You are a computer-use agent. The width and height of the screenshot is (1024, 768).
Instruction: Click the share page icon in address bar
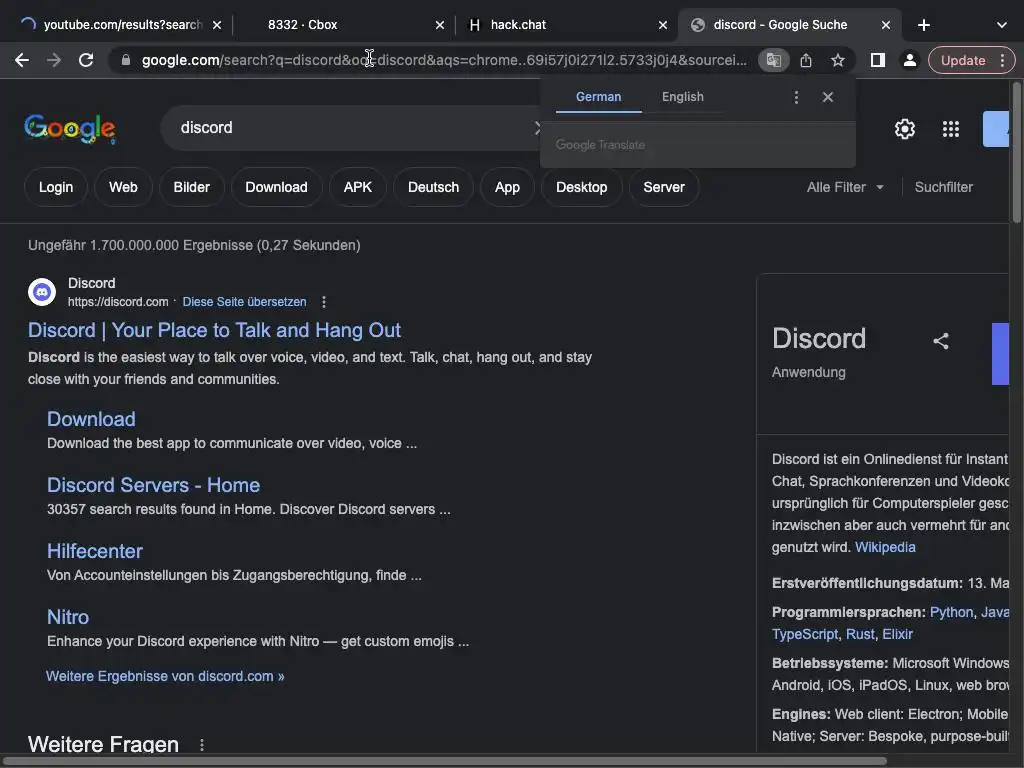806,60
